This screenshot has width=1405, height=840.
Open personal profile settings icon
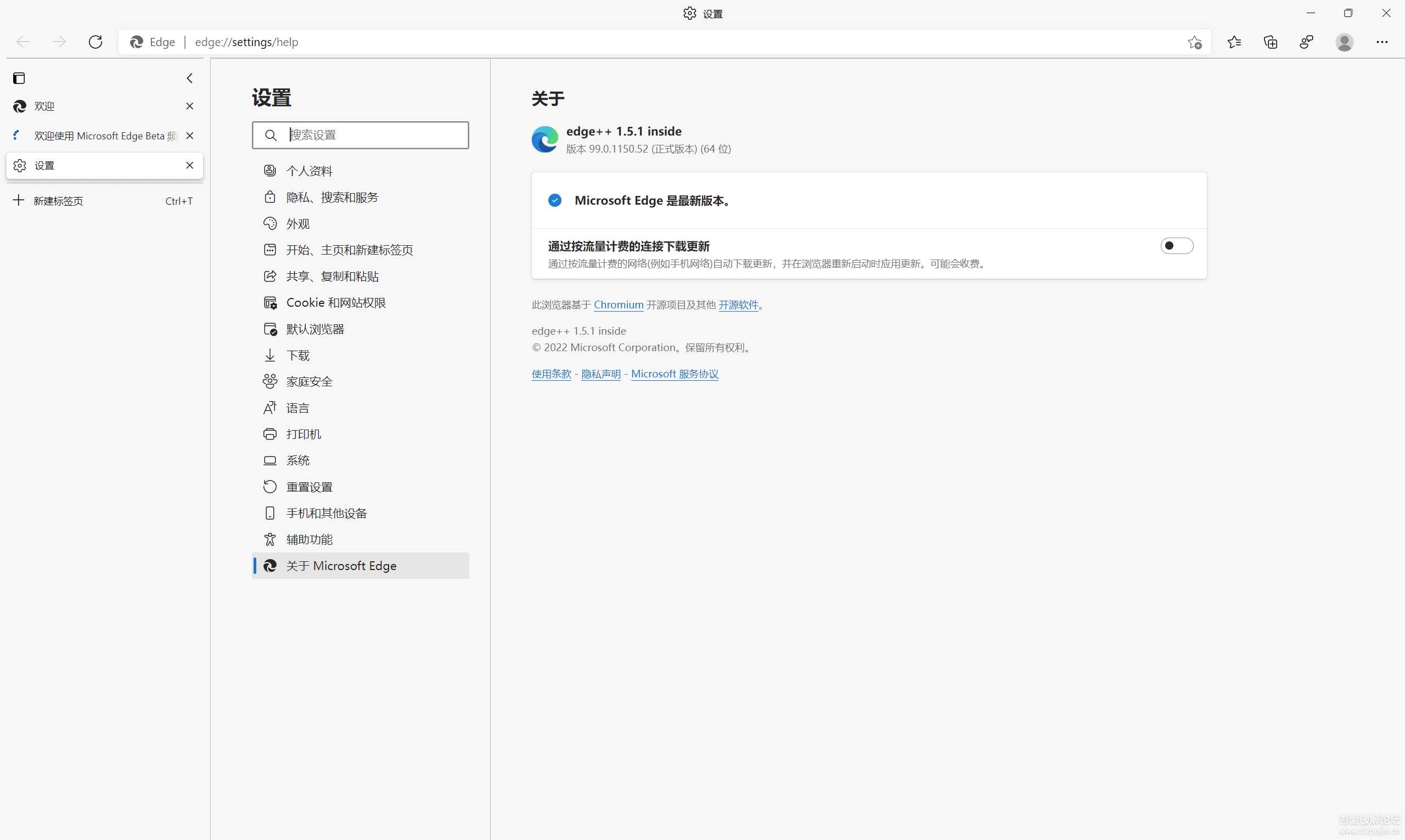[x=1344, y=41]
